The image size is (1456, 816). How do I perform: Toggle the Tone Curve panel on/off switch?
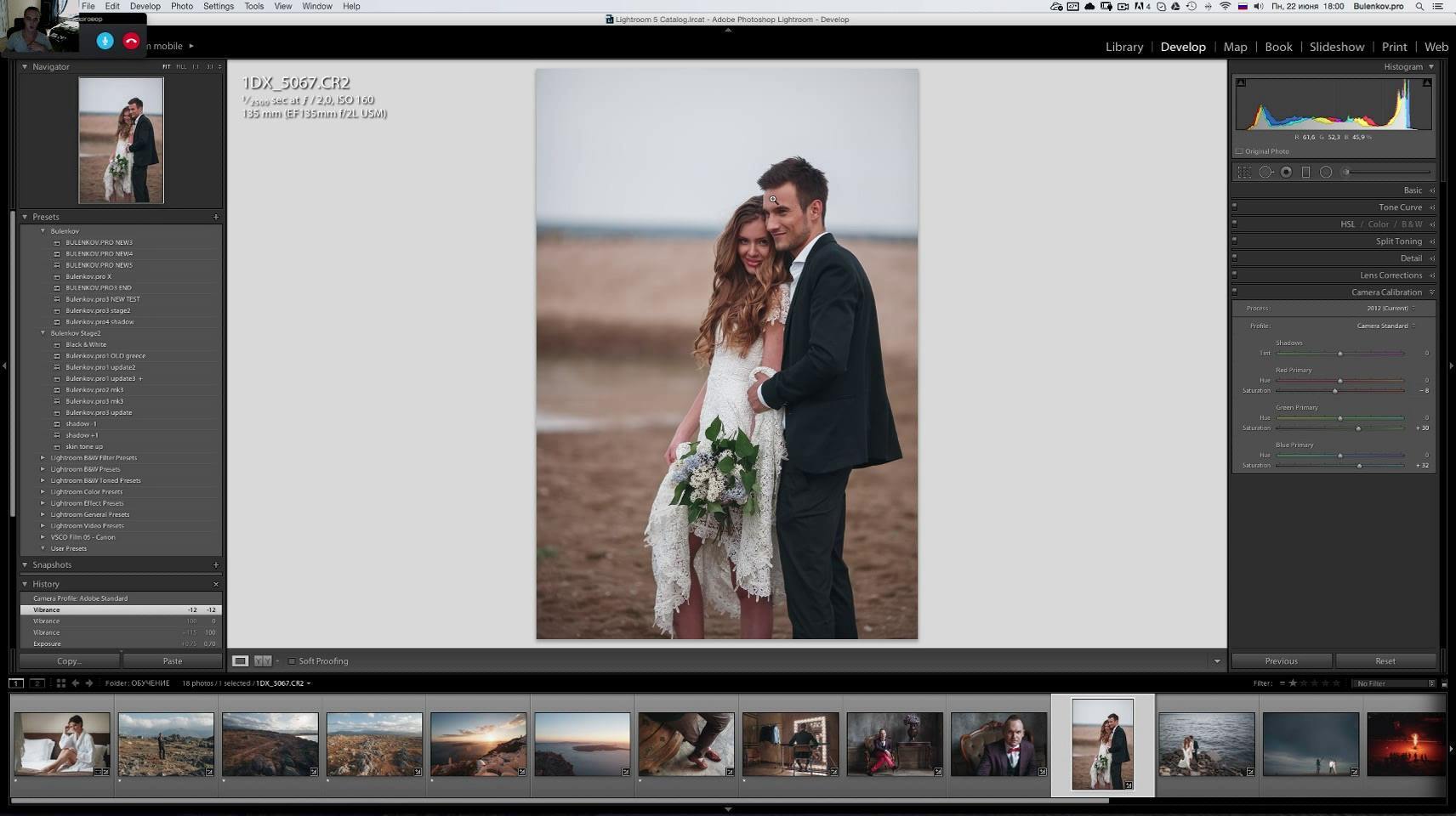1235,207
